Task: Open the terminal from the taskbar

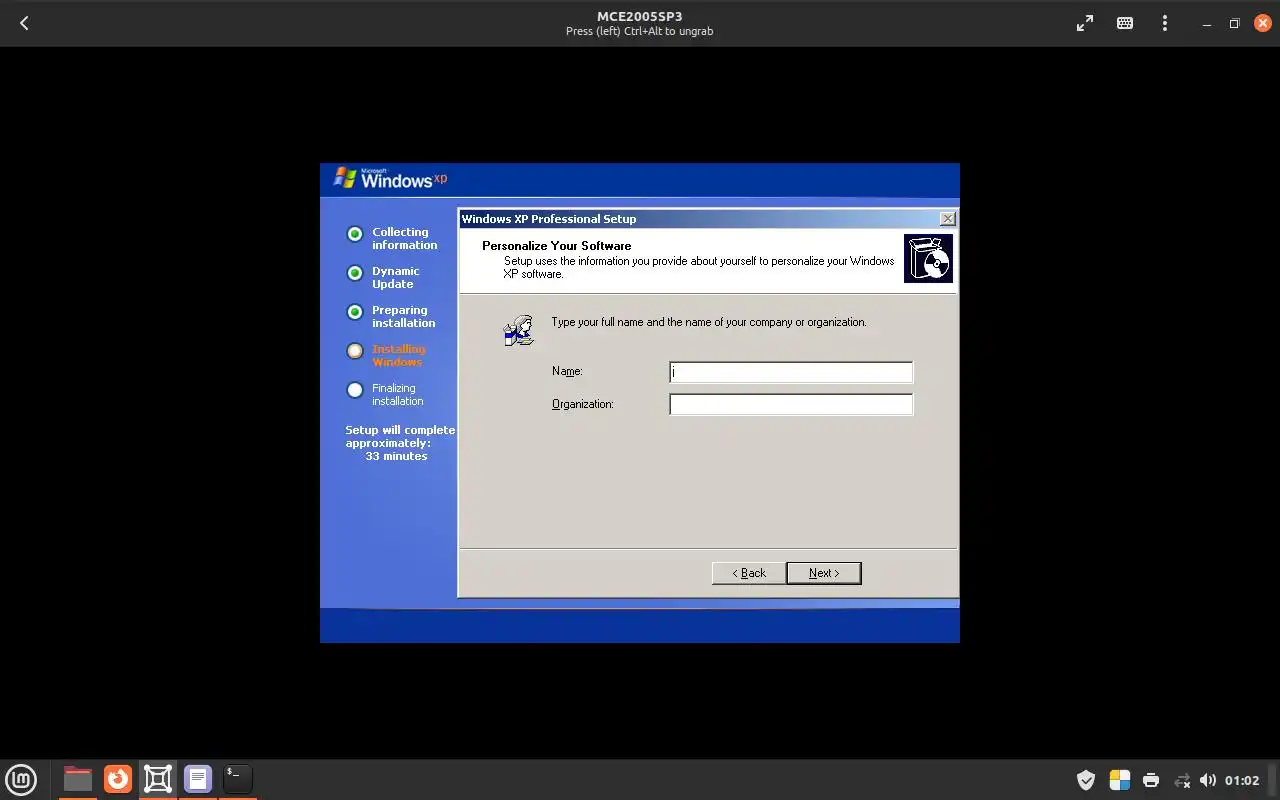Action: pos(238,779)
